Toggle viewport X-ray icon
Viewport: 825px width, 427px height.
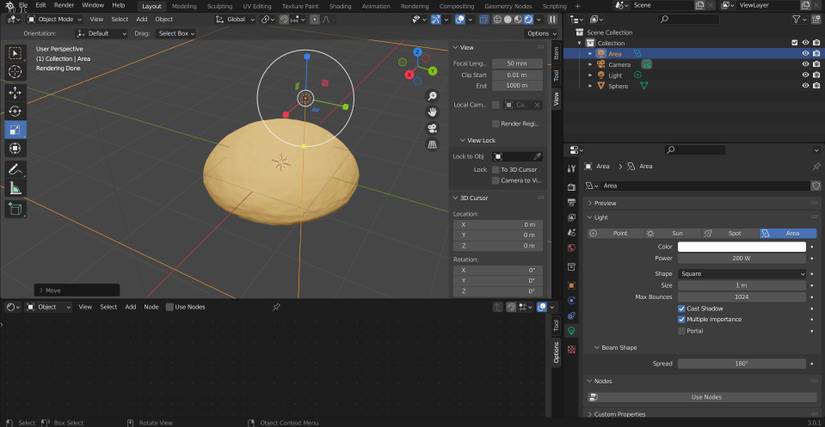[484, 19]
